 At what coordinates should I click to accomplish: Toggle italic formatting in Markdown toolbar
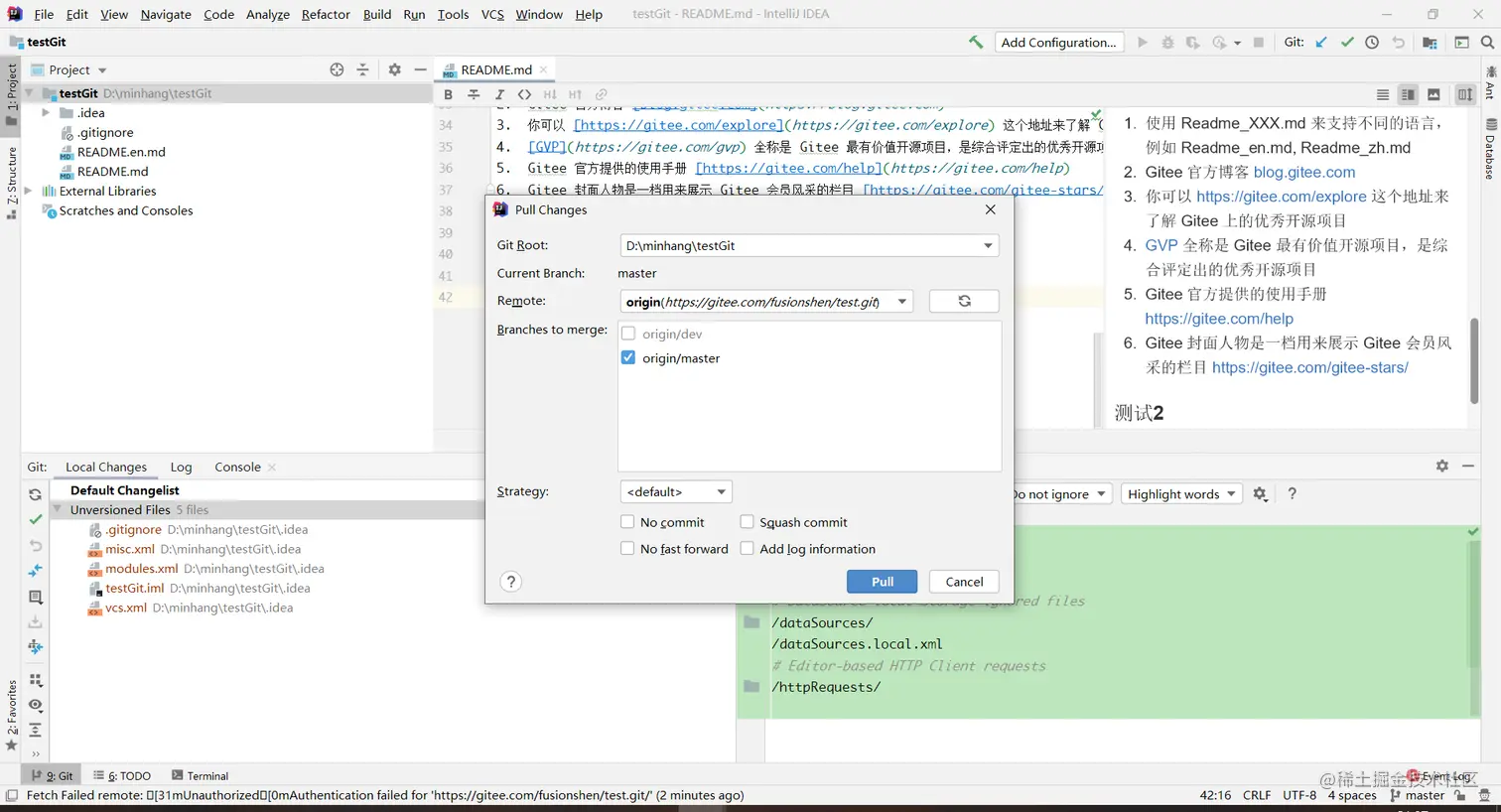[x=499, y=94]
